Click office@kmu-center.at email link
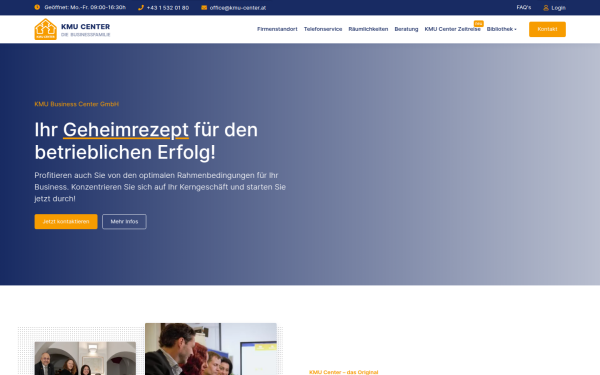This screenshot has width=600, height=375. click(238, 8)
